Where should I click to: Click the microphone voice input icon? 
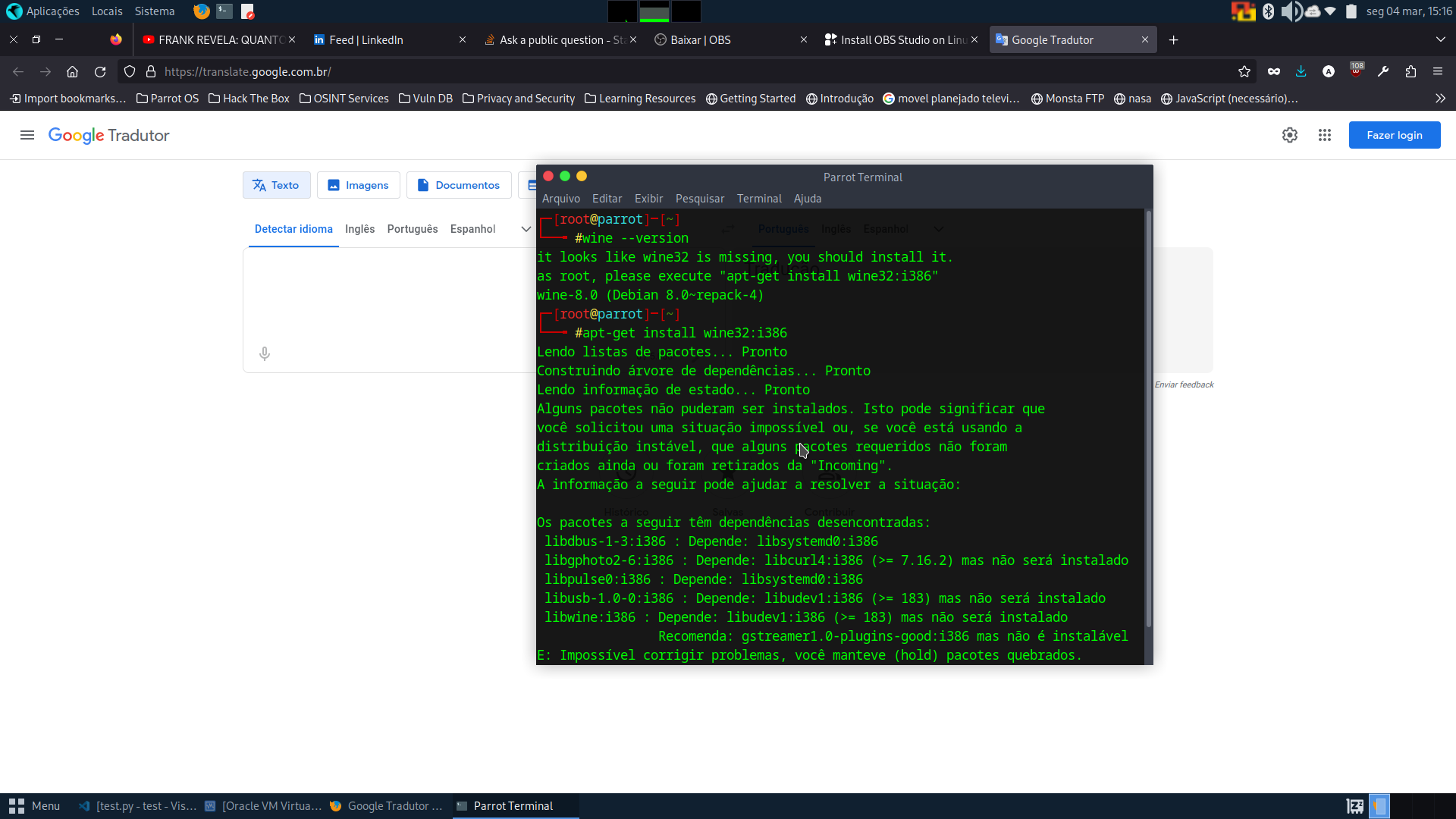click(x=265, y=353)
